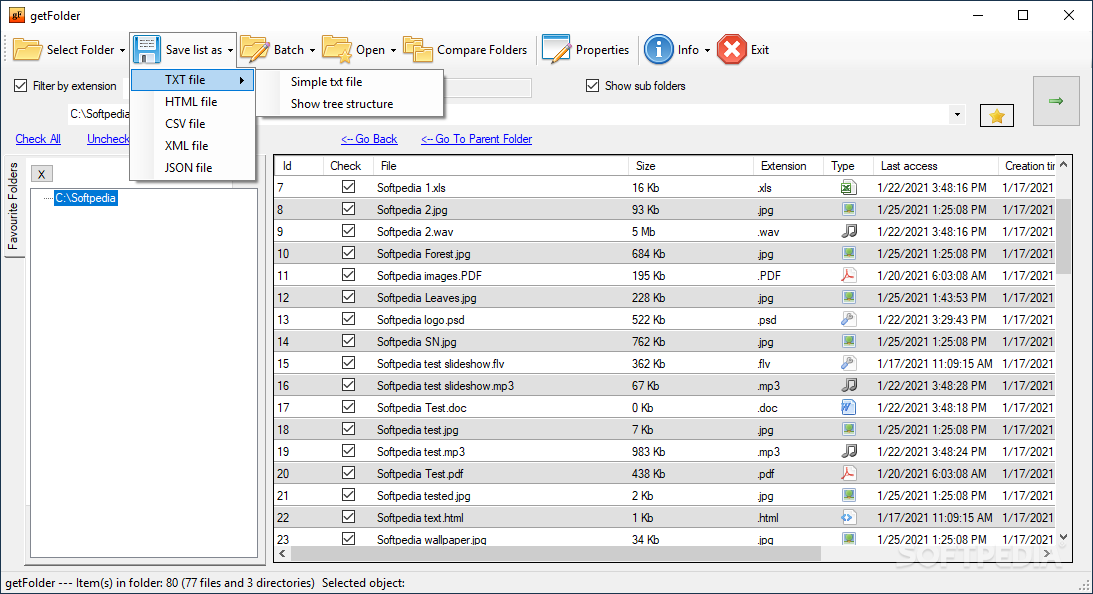The width and height of the screenshot is (1093, 594).
Task: Click the Go Back link
Action: coord(369,139)
